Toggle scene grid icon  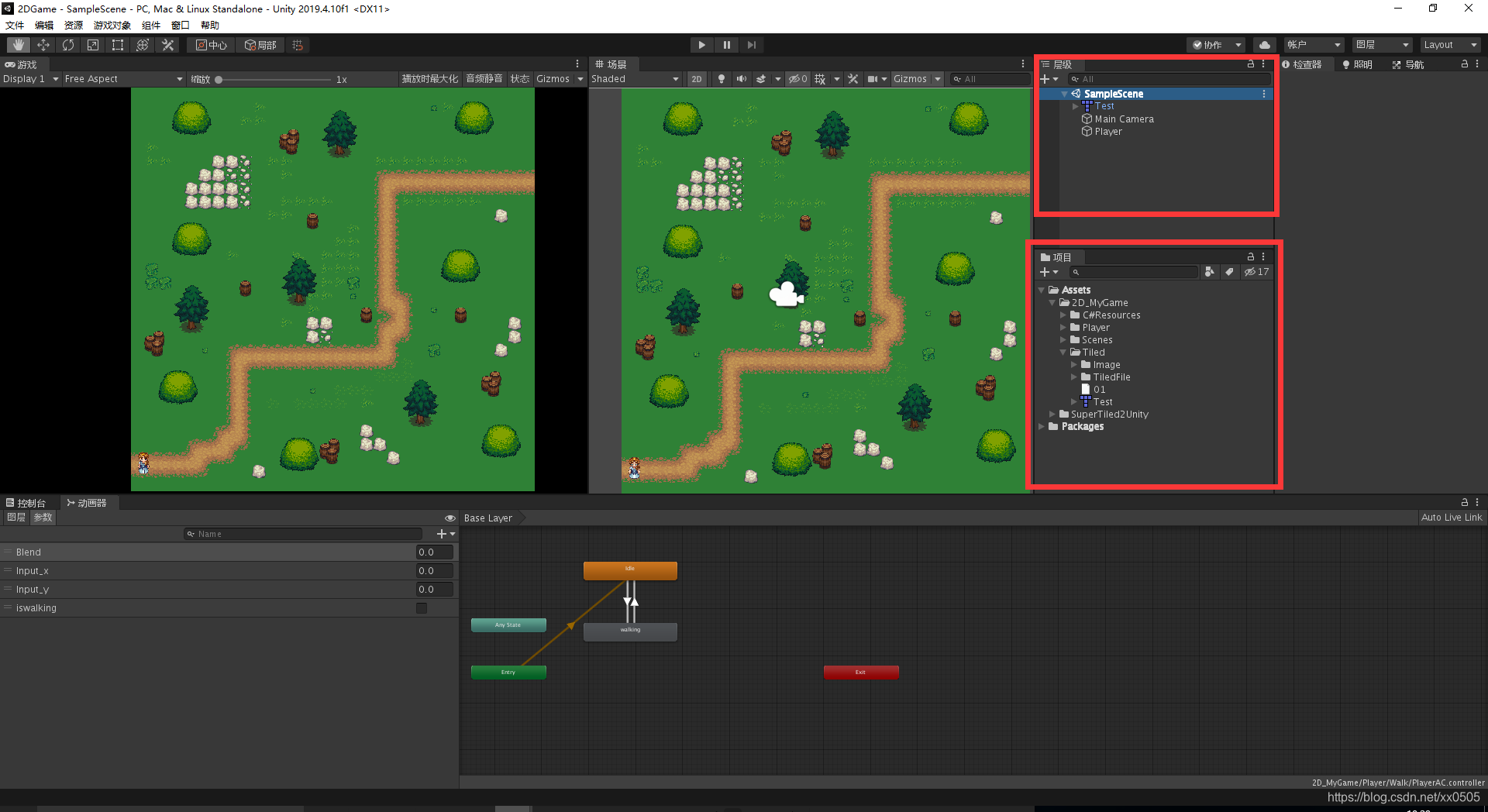[x=820, y=79]
